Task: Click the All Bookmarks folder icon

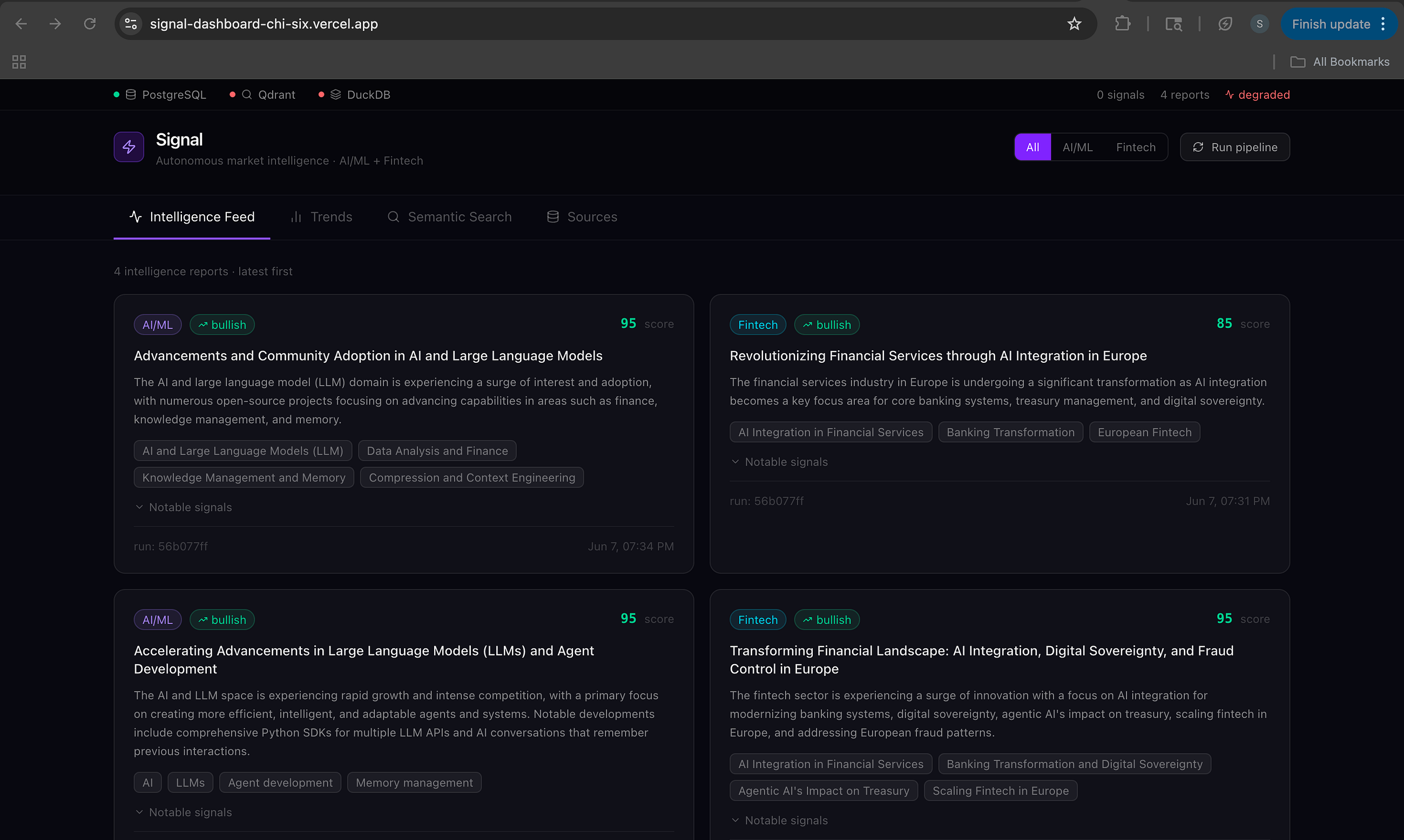Action: [x=1298, y=62]
